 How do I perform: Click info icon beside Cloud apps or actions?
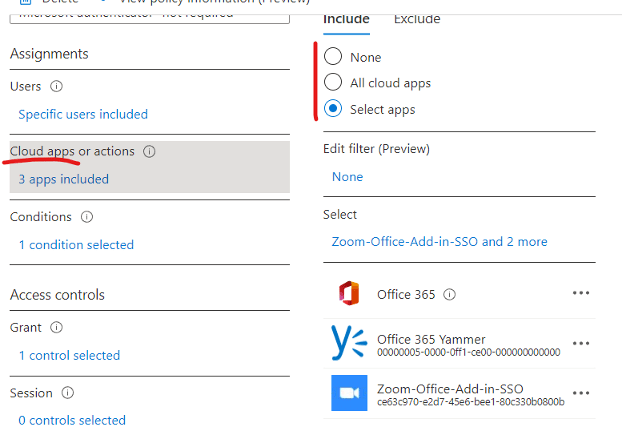point(149,152)
